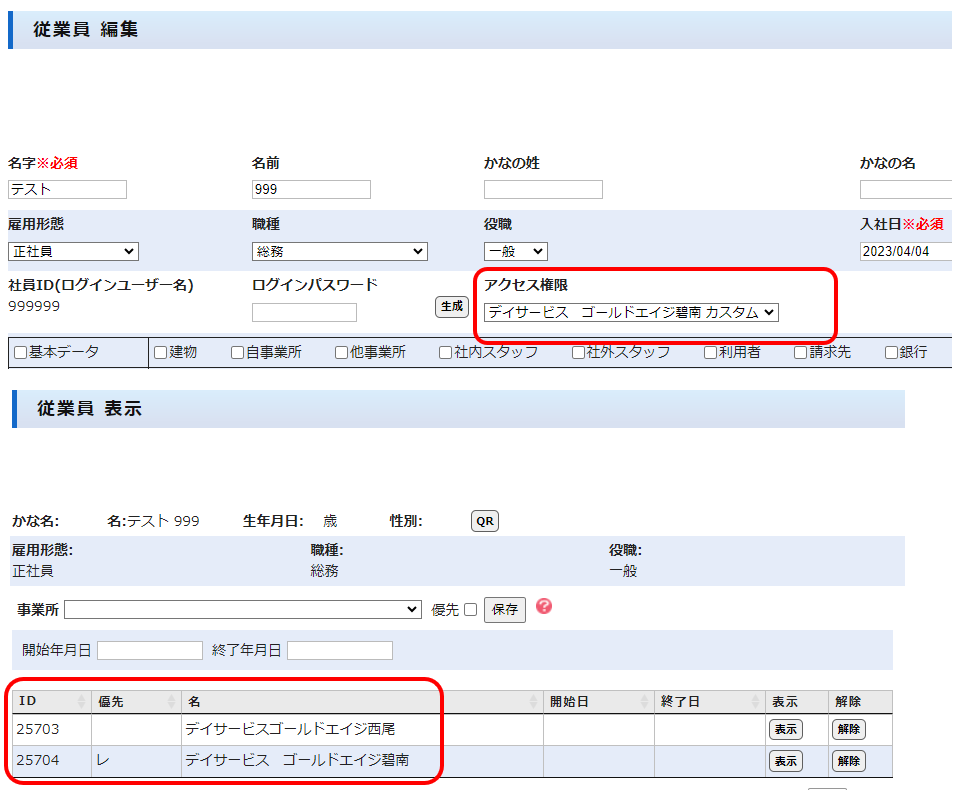This screenshot has height=801, width=963.
Task: Click the ID column sort arrows
Action: [x=81, y=702]
